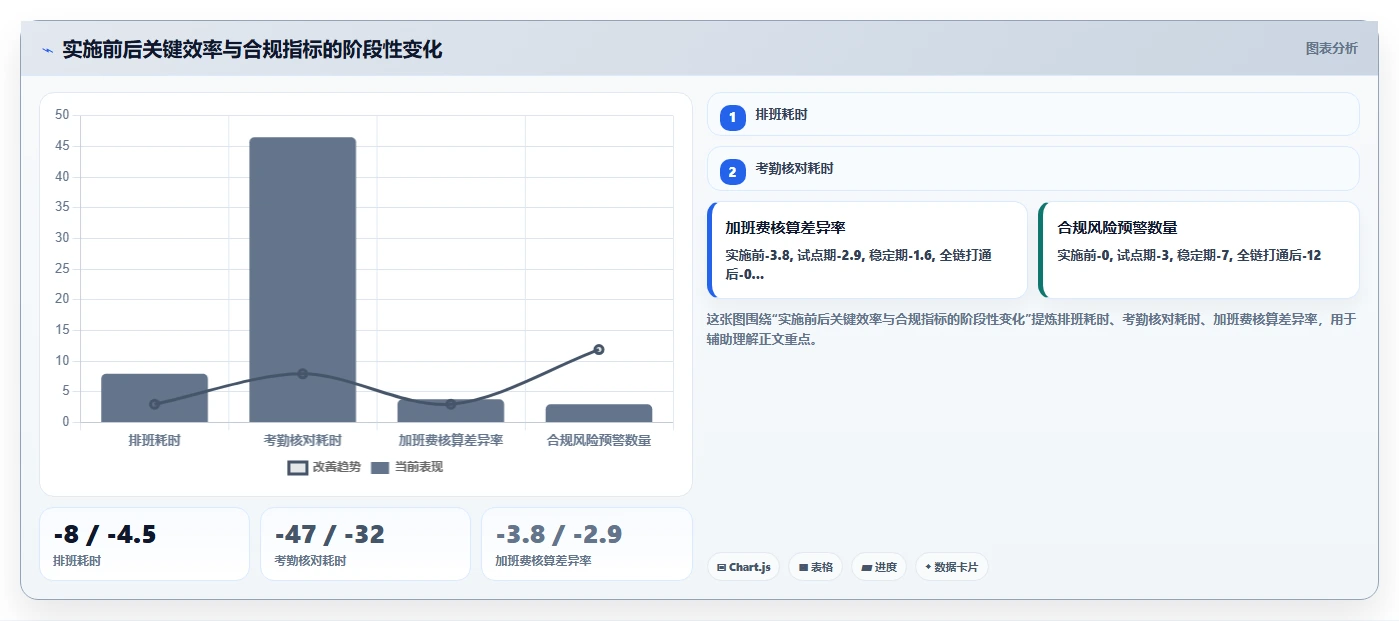Click the x-axis label 排班耗时
Screen dimensions: 1399x621
pyautogui.click(x=154, y=440)
